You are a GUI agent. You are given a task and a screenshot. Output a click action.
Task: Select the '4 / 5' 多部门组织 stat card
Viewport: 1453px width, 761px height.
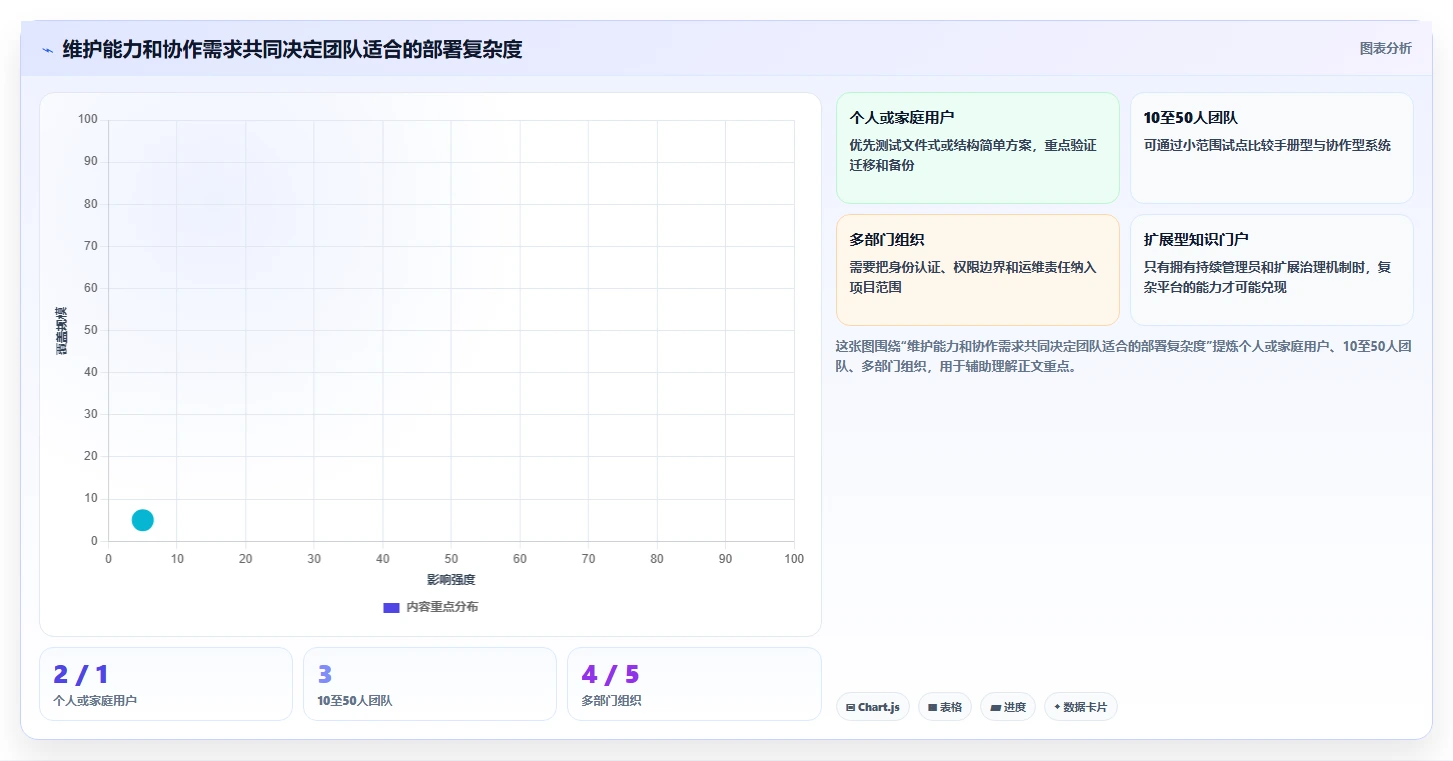point(694,684)
